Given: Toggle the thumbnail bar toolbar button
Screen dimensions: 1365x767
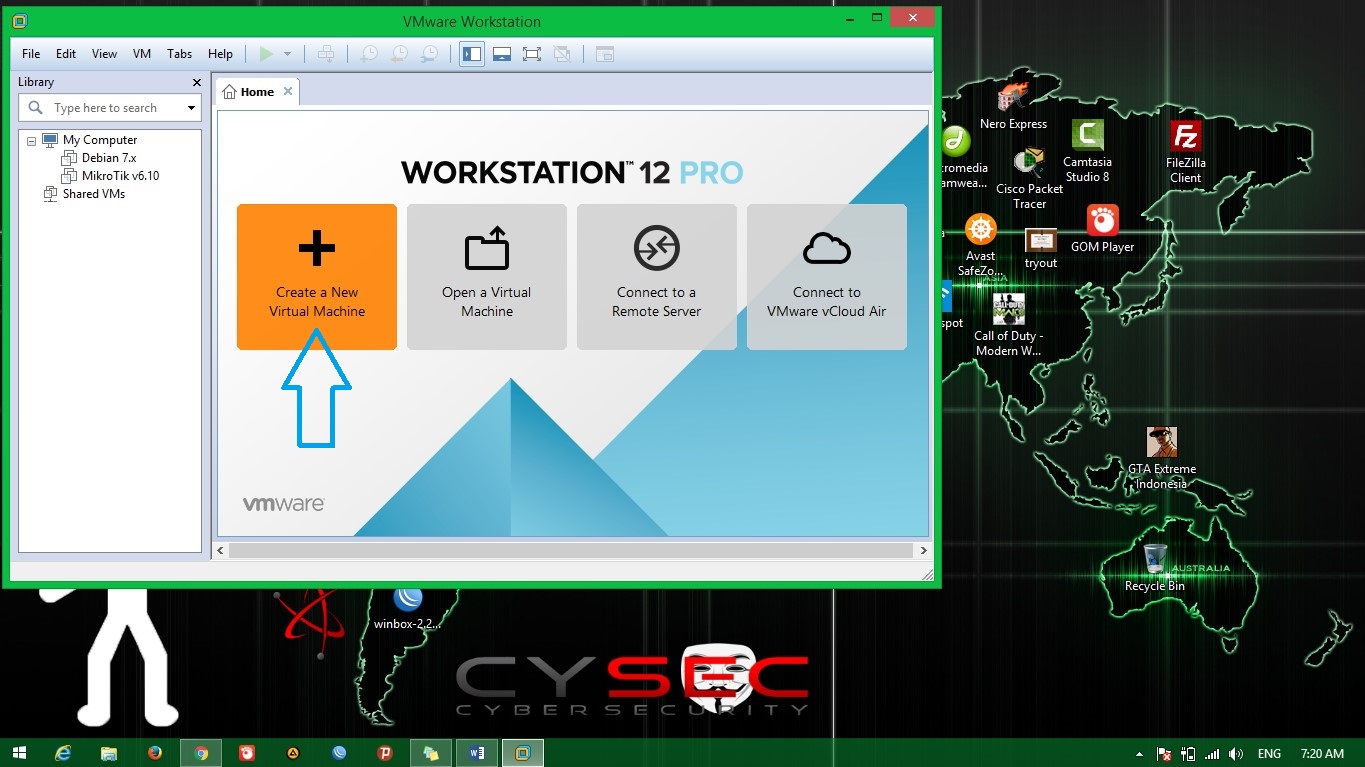Looking at the screenshot, I should pyautogui.click(x=502, y=54).
